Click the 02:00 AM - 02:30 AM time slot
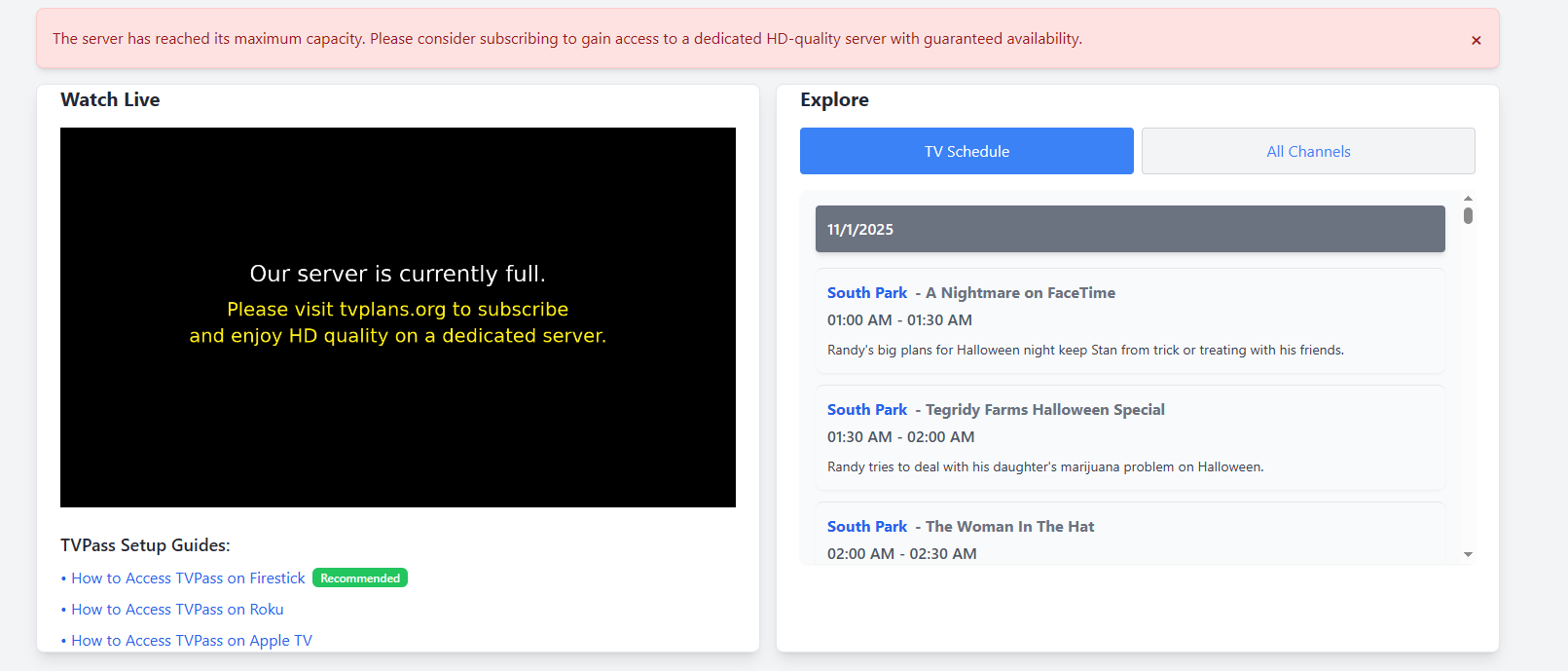This screenshot has height=671, width=1568. pos(902,553)
